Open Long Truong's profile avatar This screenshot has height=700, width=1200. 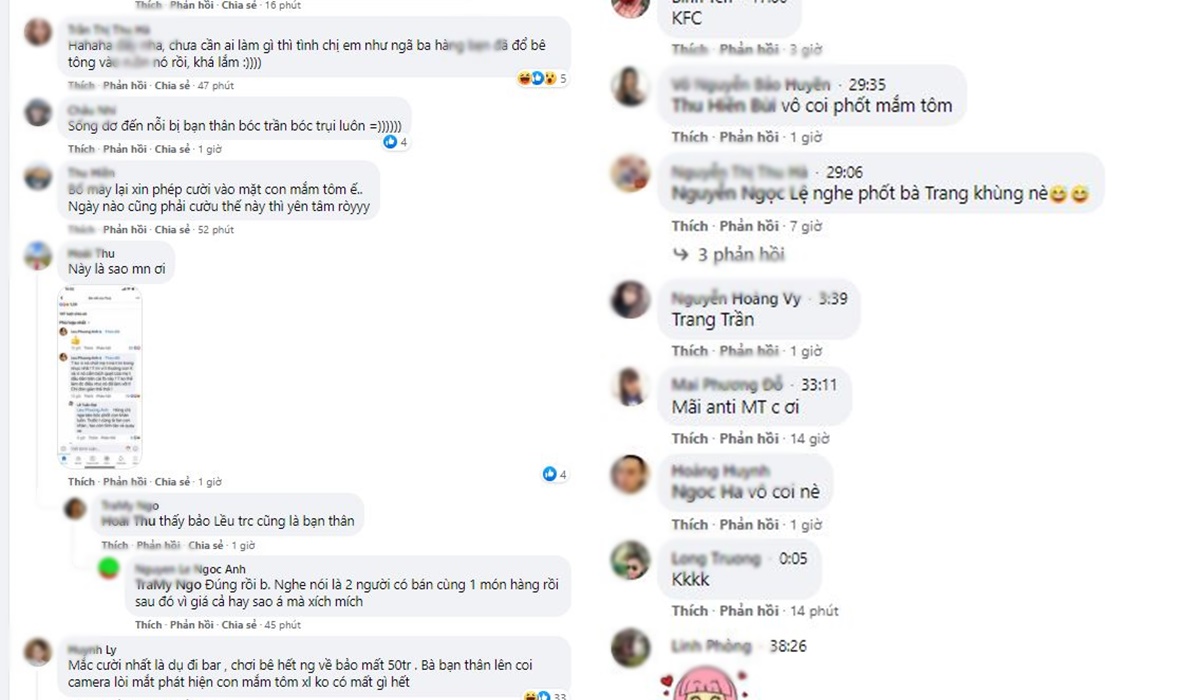pos(631,562)
